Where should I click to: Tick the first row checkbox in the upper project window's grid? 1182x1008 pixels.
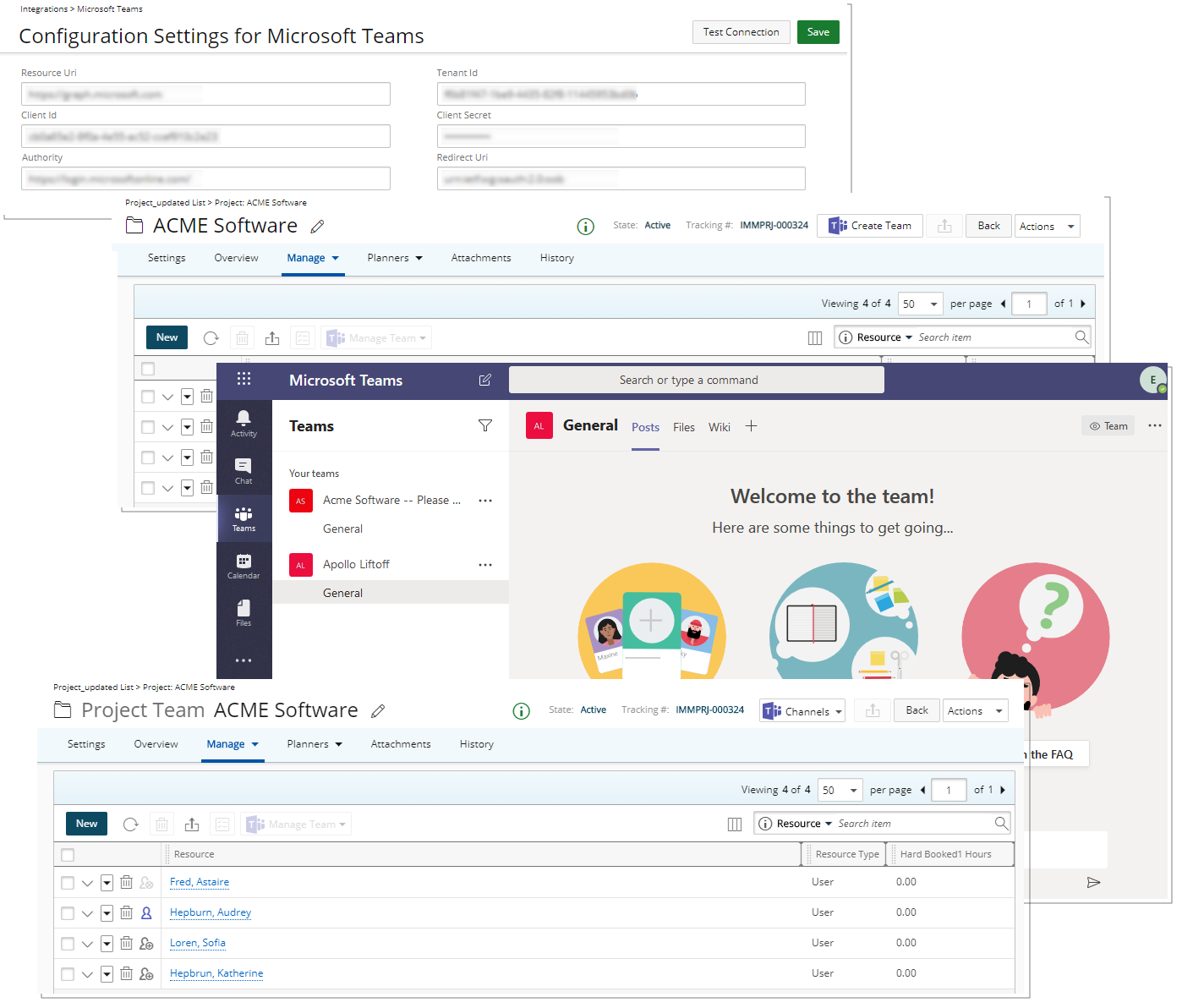click(x=148, y=397)
